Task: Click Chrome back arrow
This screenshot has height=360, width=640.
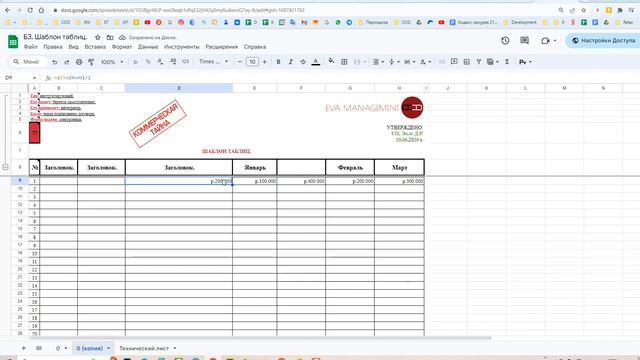Action: 8,10
